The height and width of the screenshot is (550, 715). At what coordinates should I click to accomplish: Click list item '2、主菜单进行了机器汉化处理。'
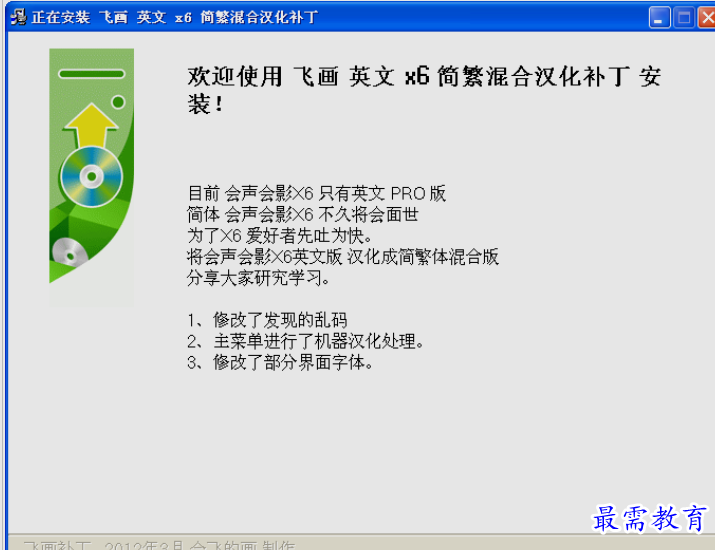tap(306, 341)
